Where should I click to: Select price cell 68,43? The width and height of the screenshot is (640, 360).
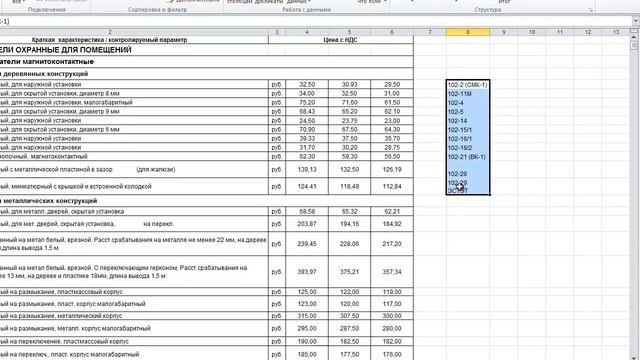click(x=307, y=111)
